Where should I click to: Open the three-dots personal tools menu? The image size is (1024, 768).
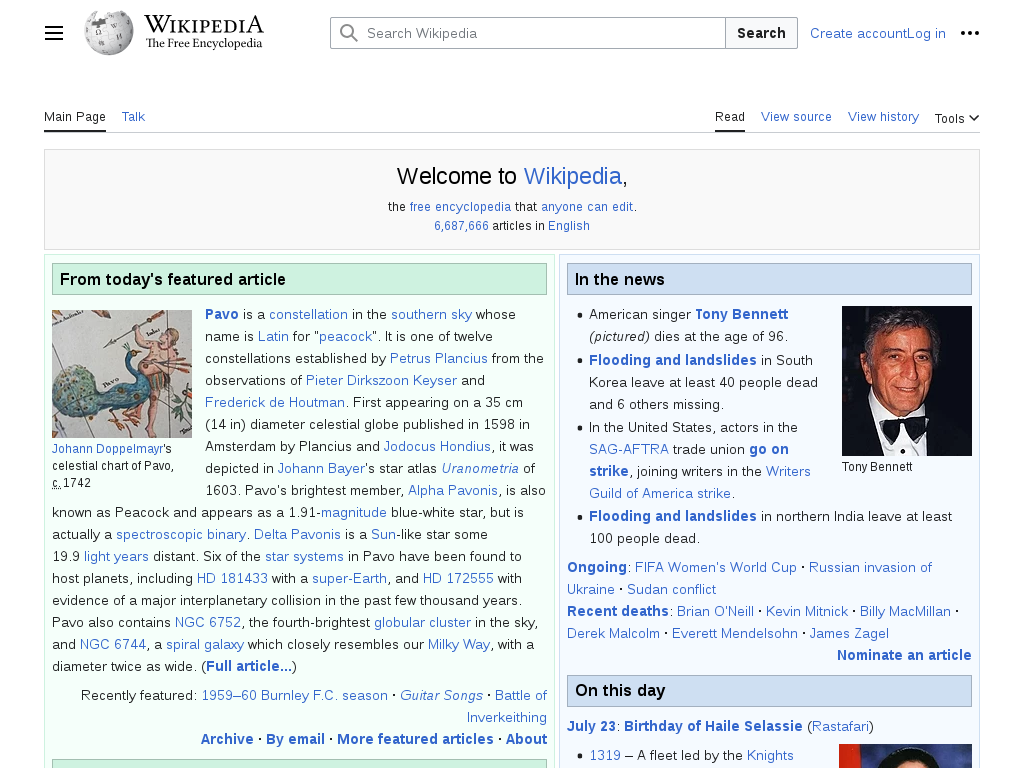pyautogui.click(x=969, y=33)
